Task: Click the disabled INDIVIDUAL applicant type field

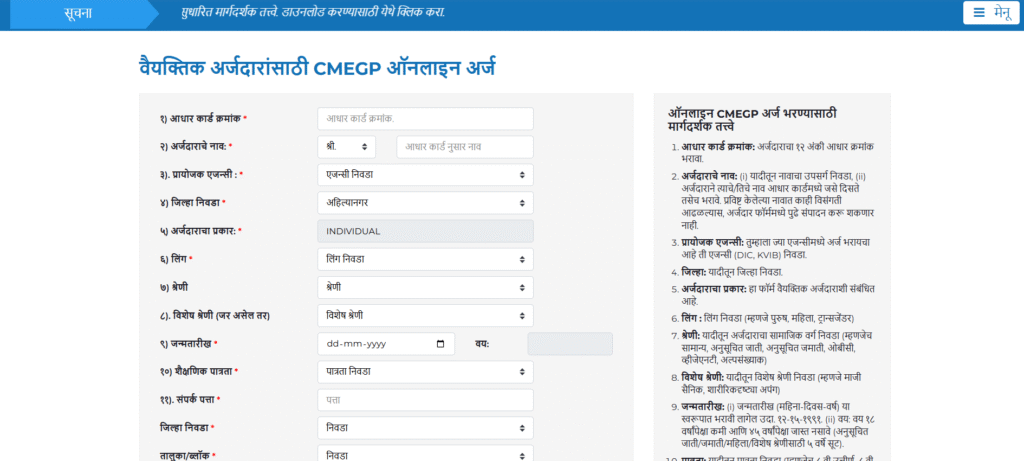Action: pos(425,231)
